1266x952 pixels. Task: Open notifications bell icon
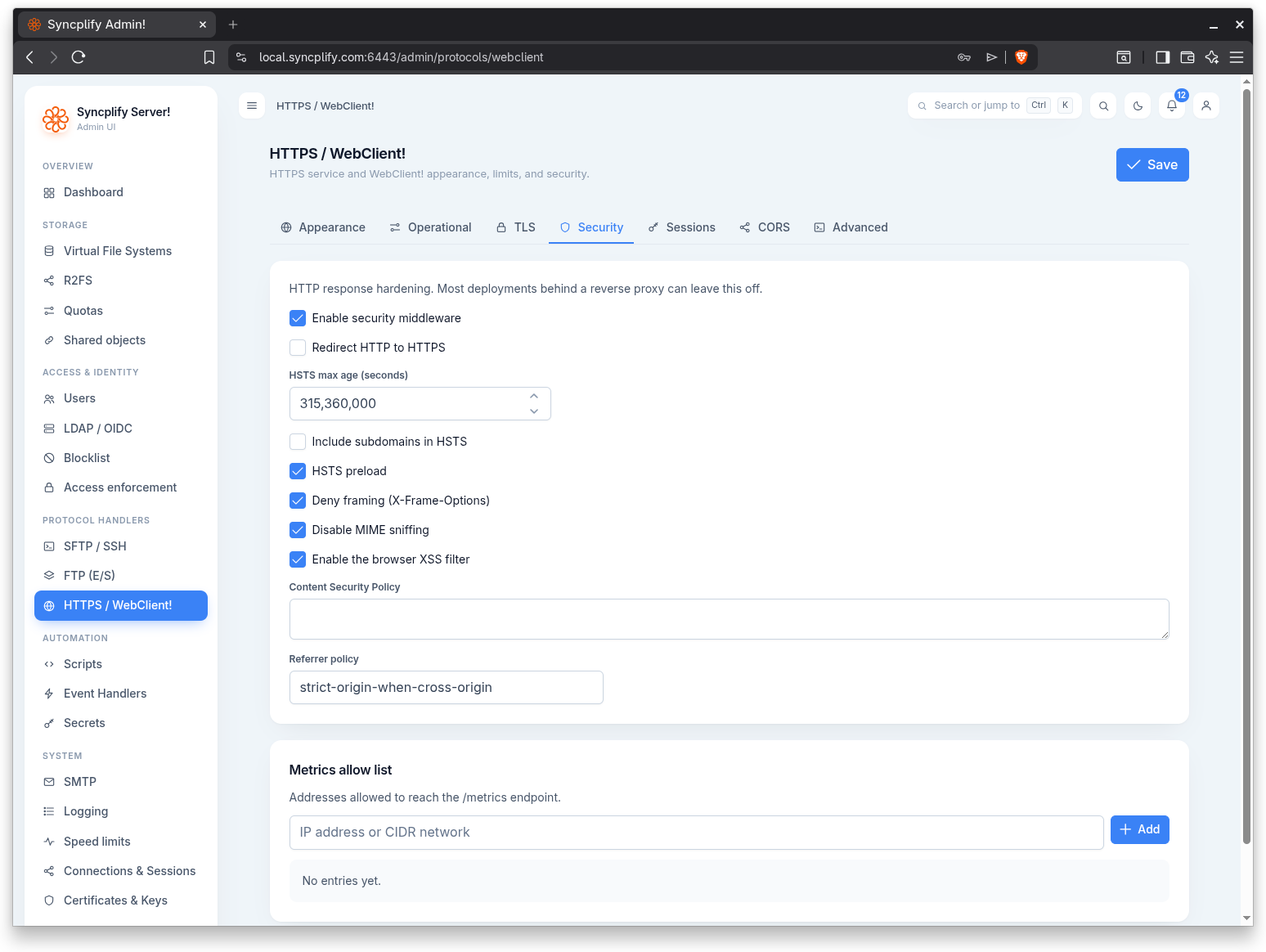(1172, 106)
